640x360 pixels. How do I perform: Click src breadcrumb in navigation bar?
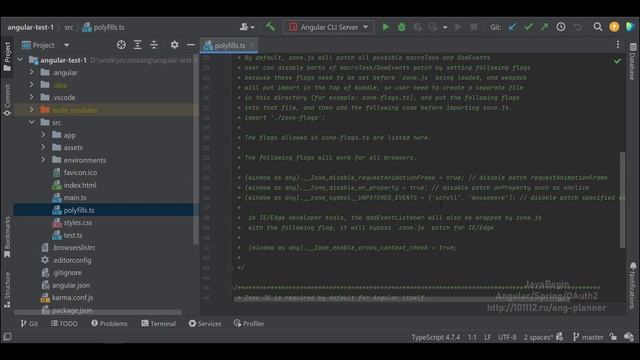coord(69,27)
